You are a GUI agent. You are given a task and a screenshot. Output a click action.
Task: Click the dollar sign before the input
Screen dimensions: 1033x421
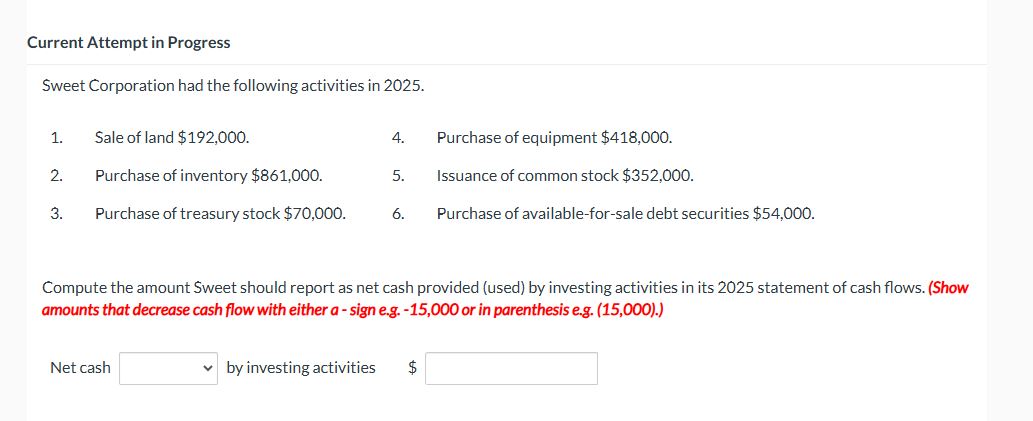click(x=412, y=368)
